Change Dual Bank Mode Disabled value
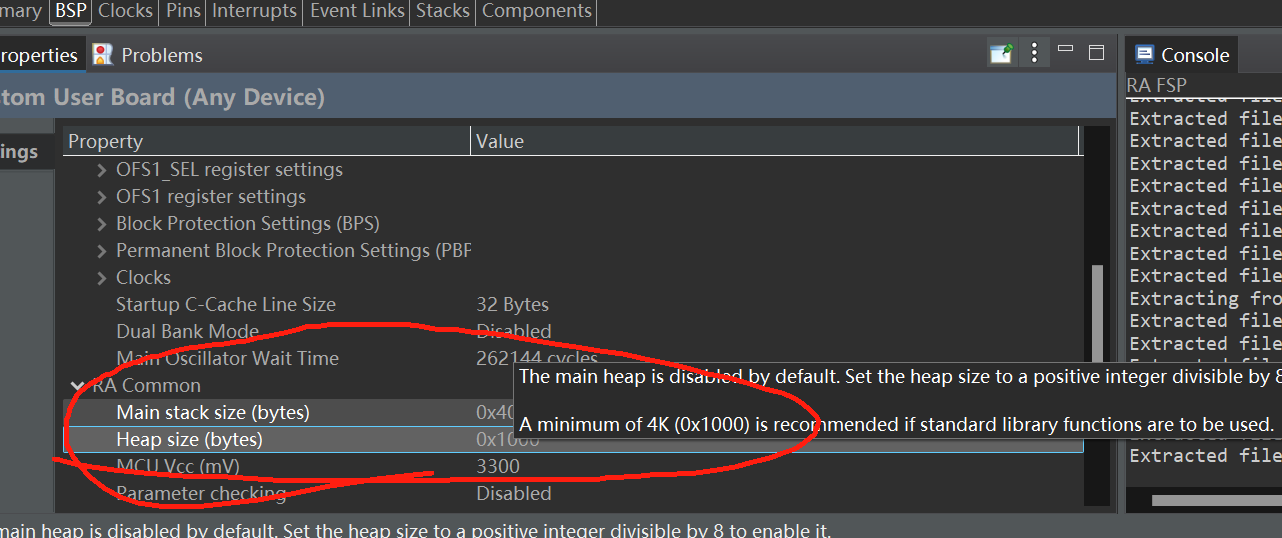This screenshot has height=538, width=1282. (x=513, y=331)
